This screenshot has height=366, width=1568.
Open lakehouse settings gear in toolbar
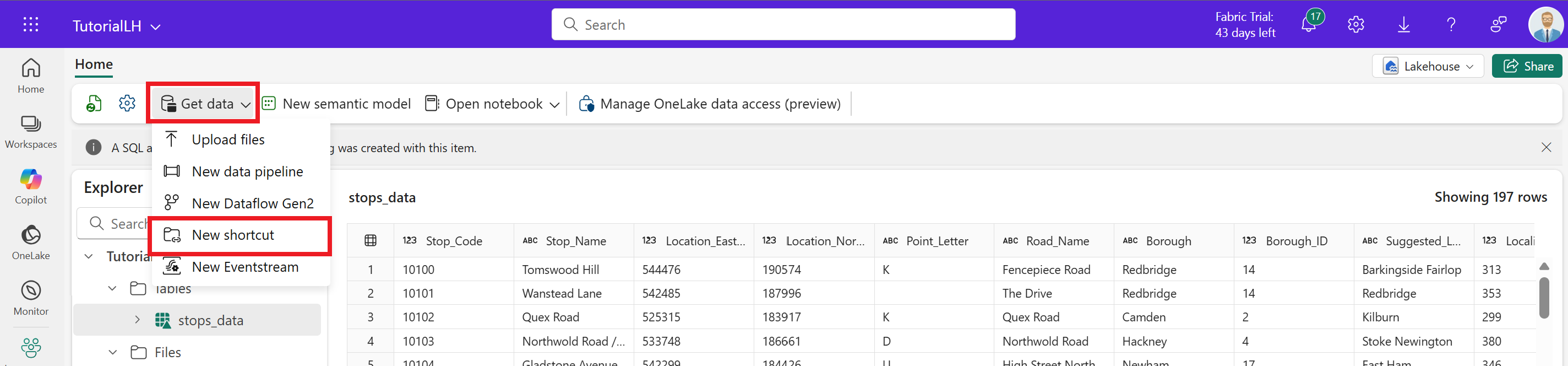point(127,104)
